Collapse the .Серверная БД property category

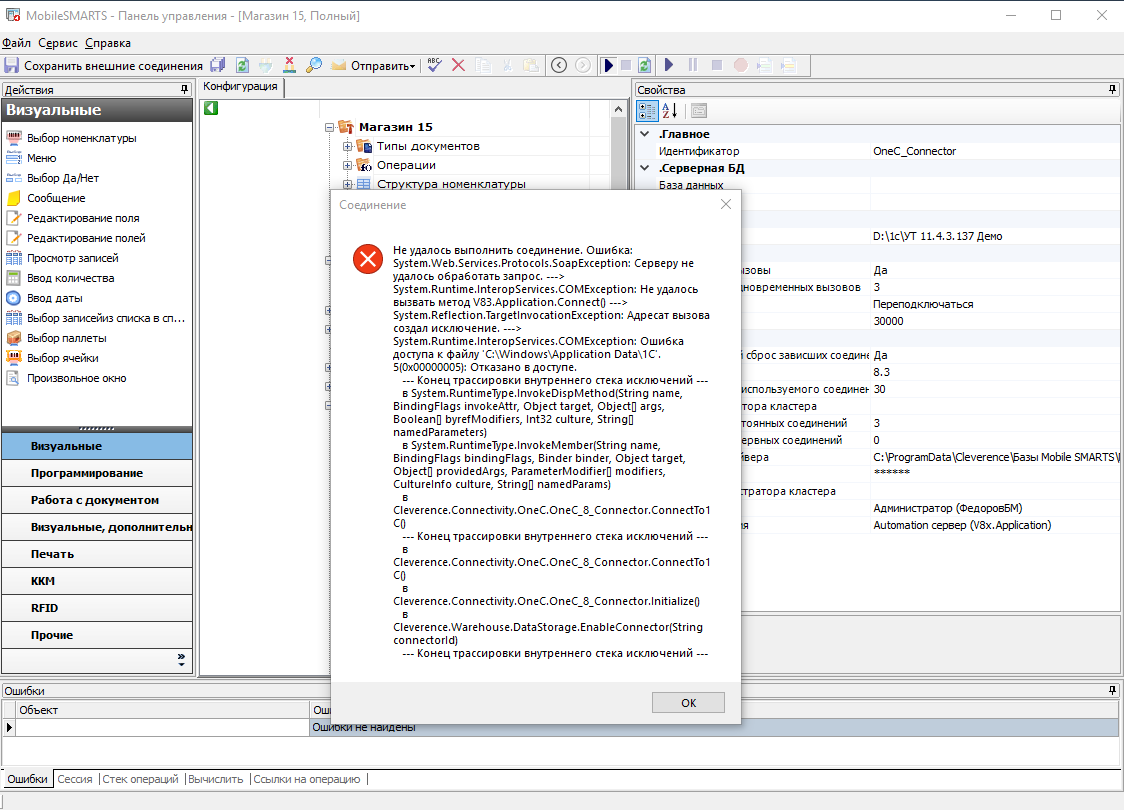click(x=644, y=168)
